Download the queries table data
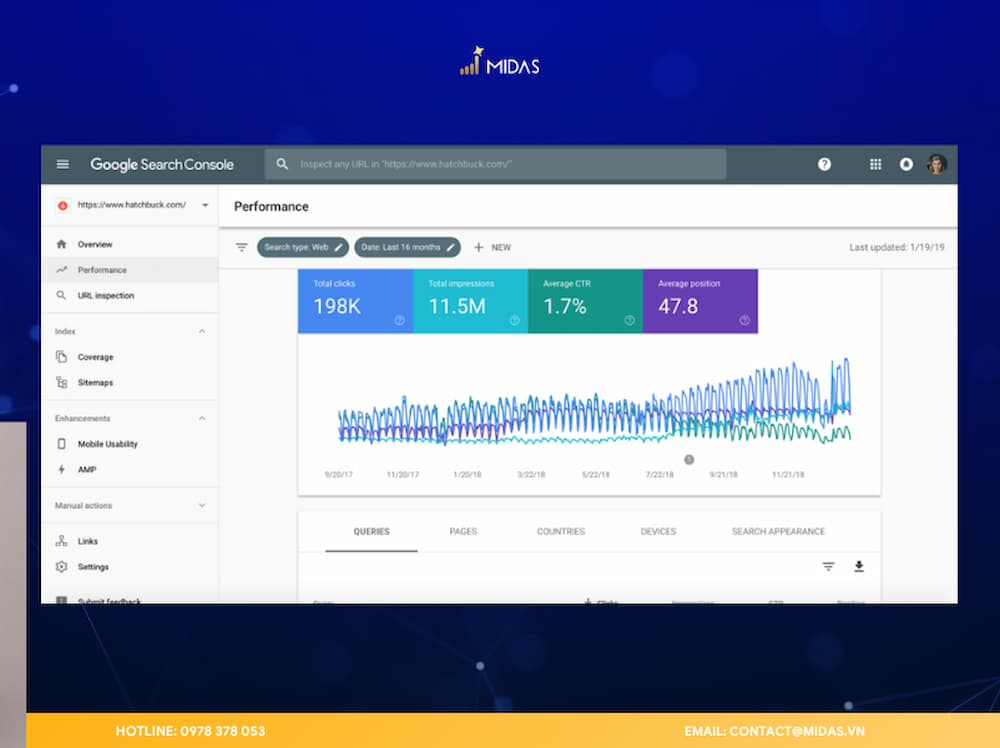 pyautogui.click(x=859, y=566)
